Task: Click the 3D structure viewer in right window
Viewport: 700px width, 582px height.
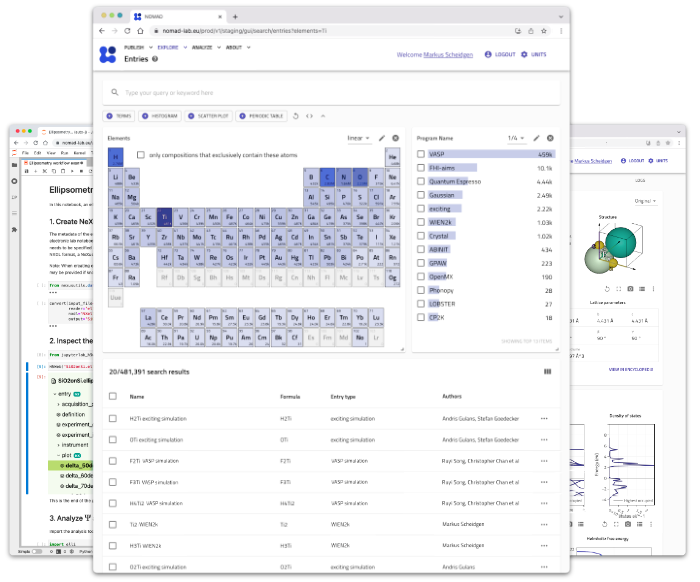Action: 615,249
